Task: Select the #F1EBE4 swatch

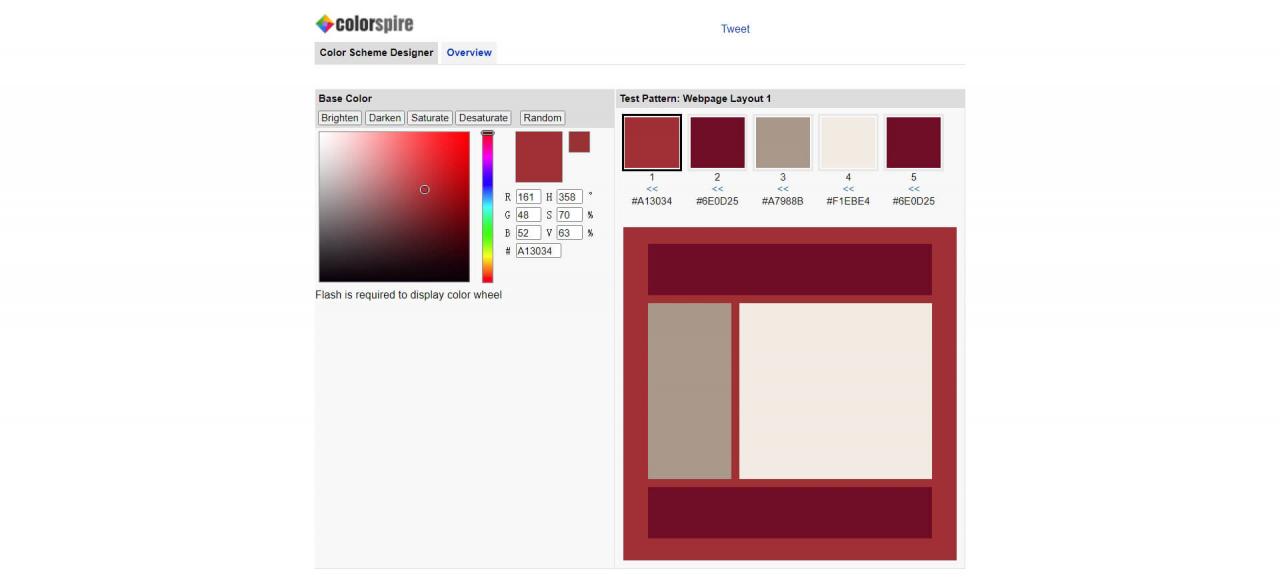Action: tap(849, 141)
